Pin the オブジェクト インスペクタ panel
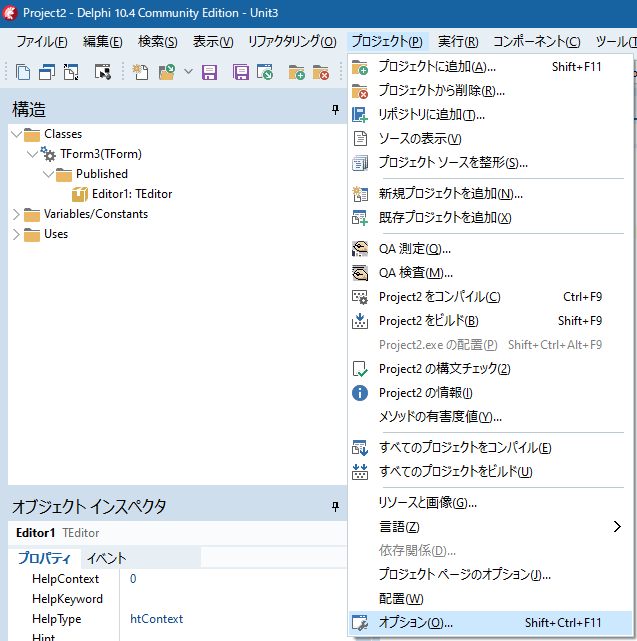 tap(335, 507)
